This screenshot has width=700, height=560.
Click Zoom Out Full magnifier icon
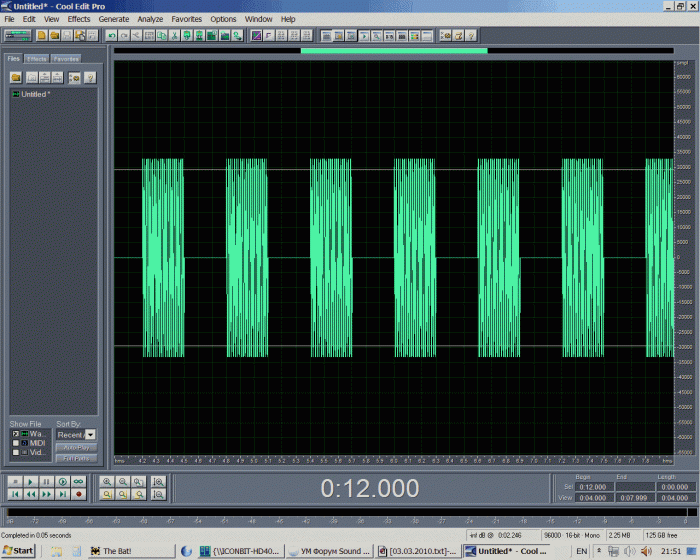[139, 481]
